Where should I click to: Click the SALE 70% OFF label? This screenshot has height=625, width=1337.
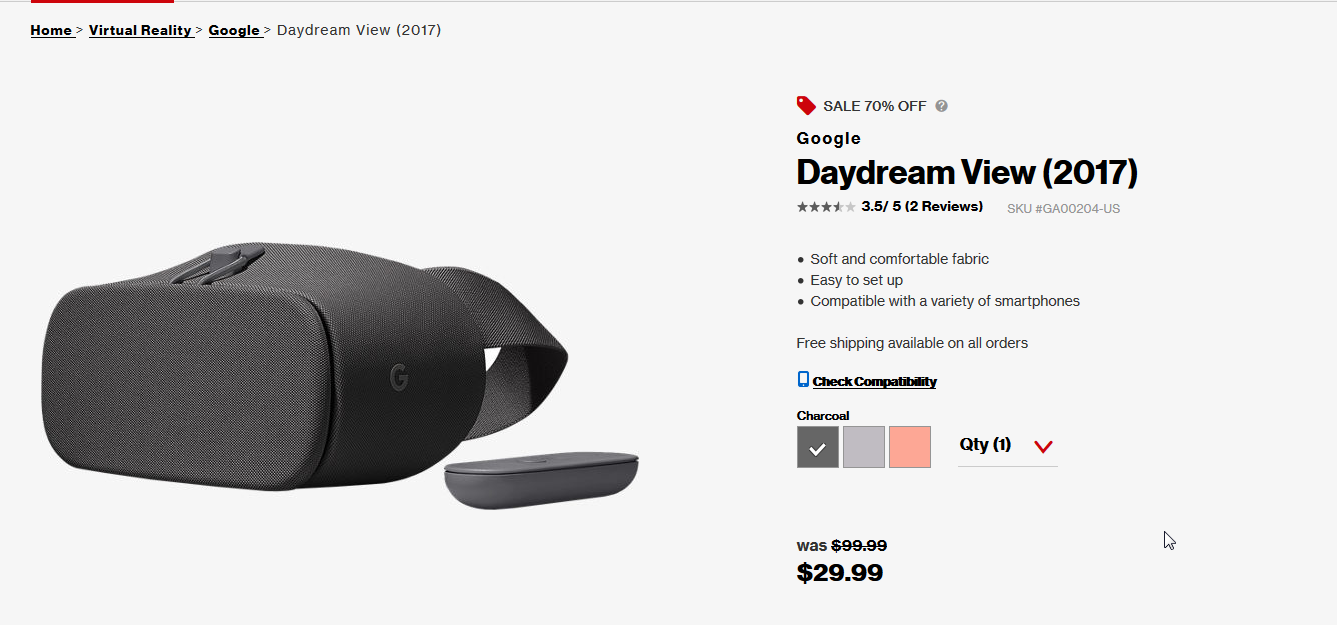[x=875, y=106]
